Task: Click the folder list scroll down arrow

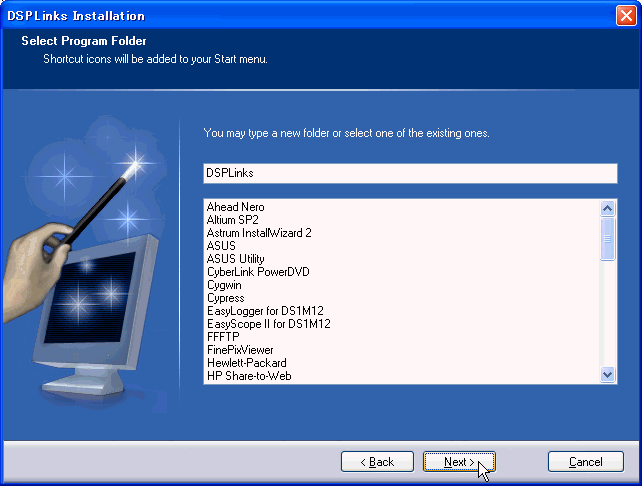Action: (x=608, y=374)
